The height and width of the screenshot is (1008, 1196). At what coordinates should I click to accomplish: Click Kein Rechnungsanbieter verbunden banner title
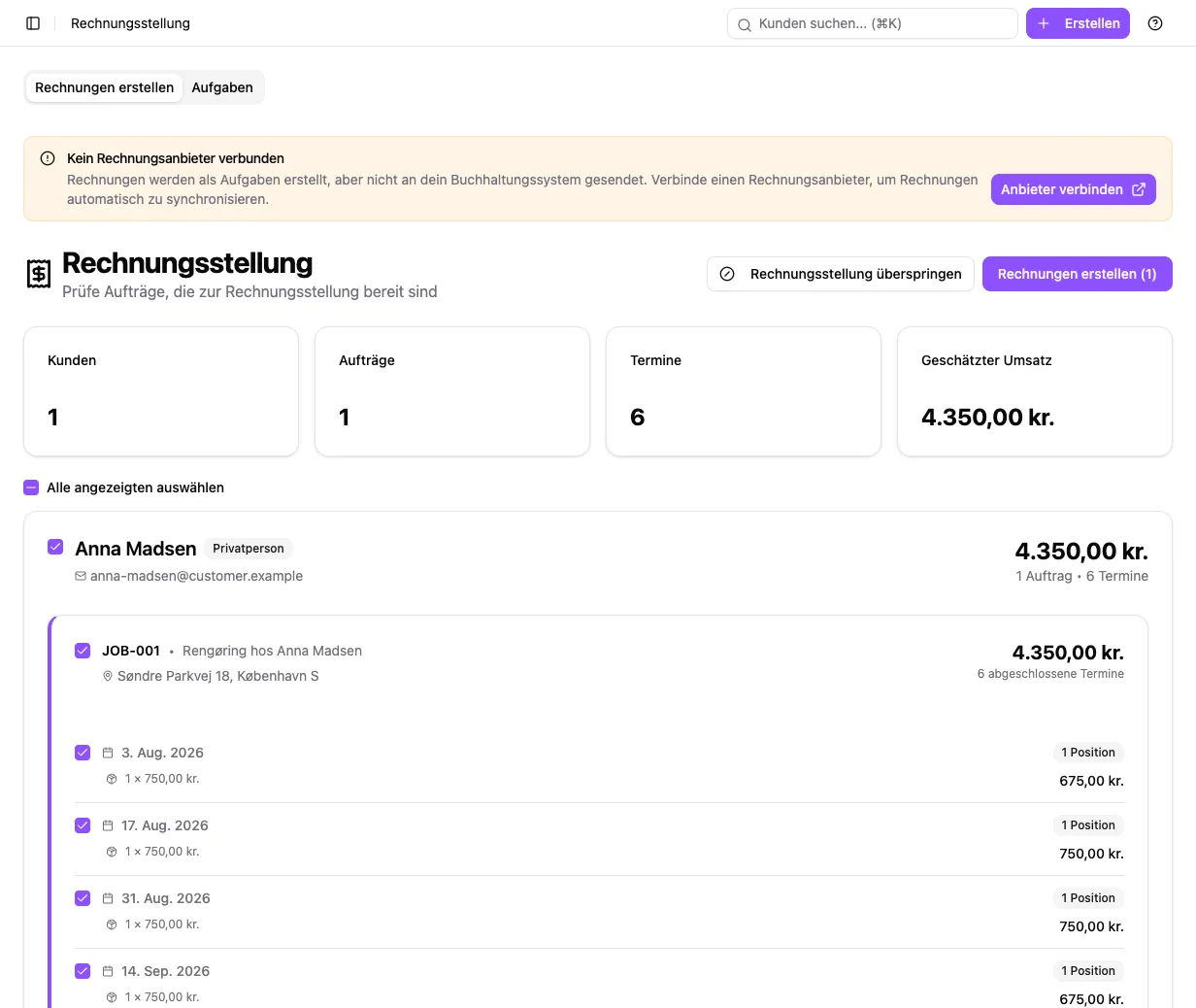[x=176, y=158]
